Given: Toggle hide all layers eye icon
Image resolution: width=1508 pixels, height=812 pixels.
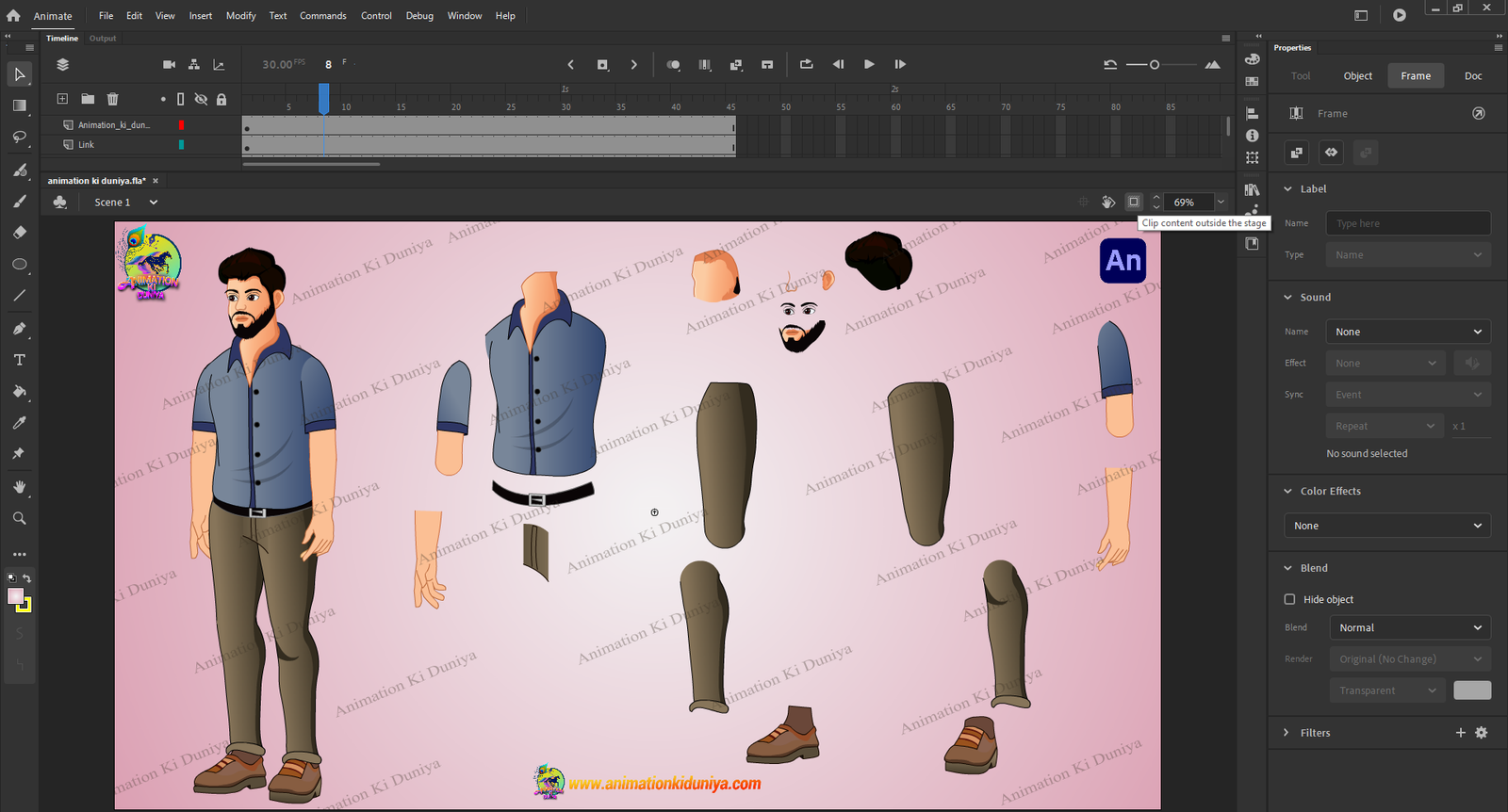Looking at the screenshot, I should point(201,99).
